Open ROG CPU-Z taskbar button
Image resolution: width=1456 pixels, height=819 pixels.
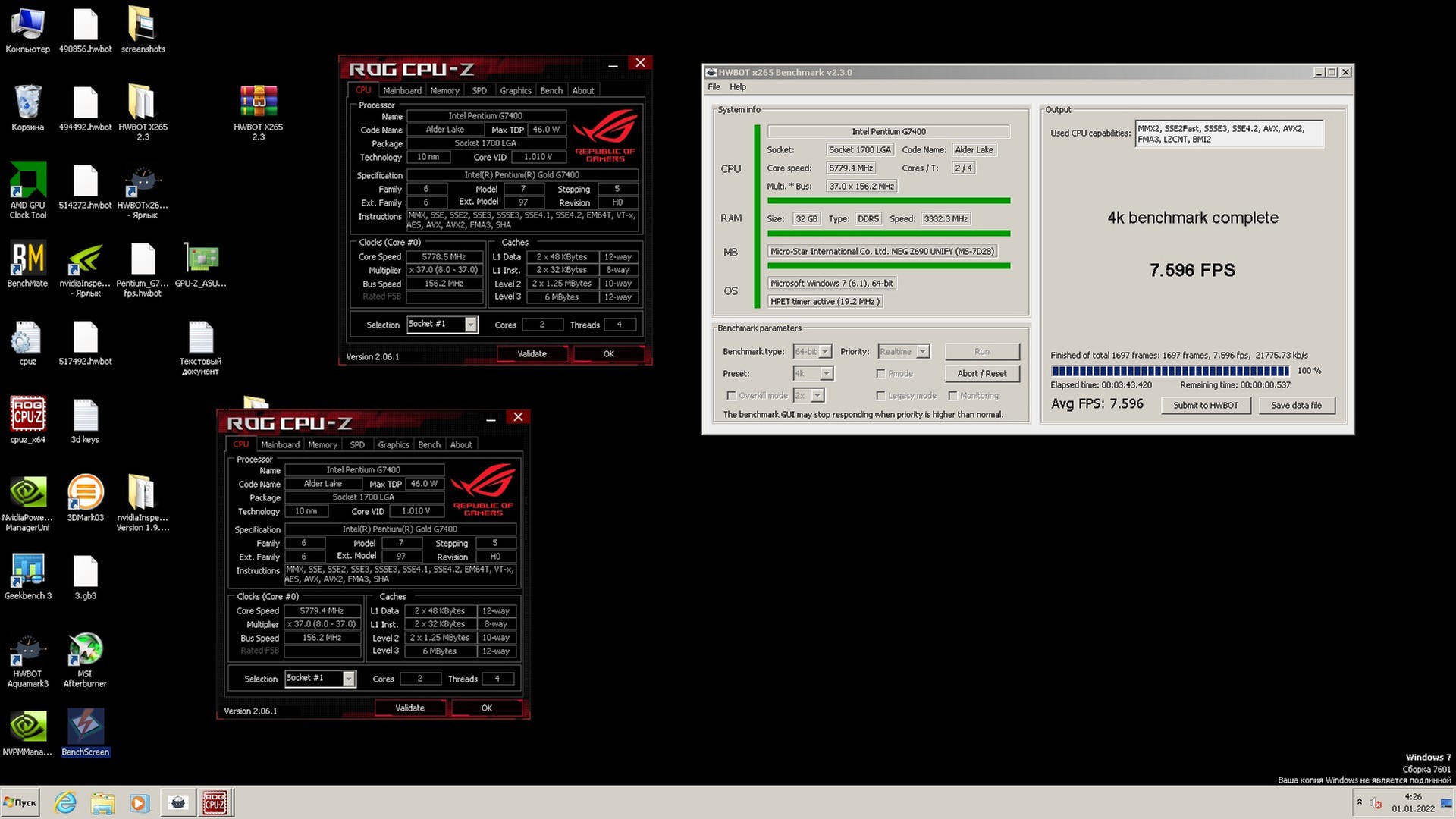click(x=215, y=802)
